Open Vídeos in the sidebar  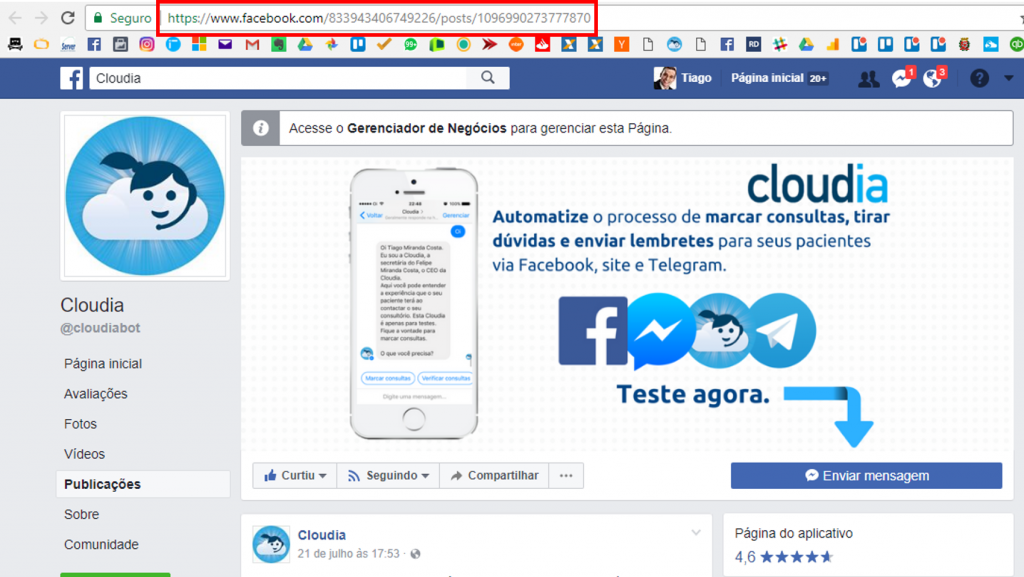point(84,454)
